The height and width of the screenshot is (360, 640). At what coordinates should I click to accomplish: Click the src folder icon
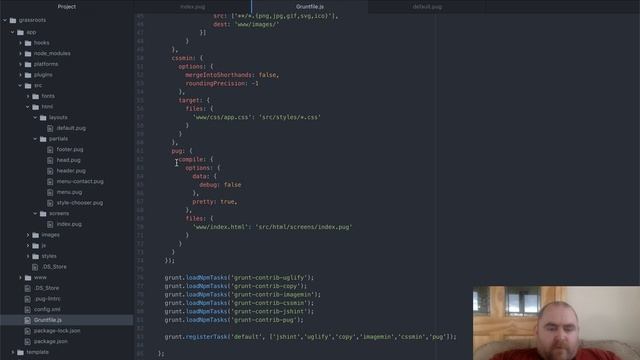coord(28,85)
